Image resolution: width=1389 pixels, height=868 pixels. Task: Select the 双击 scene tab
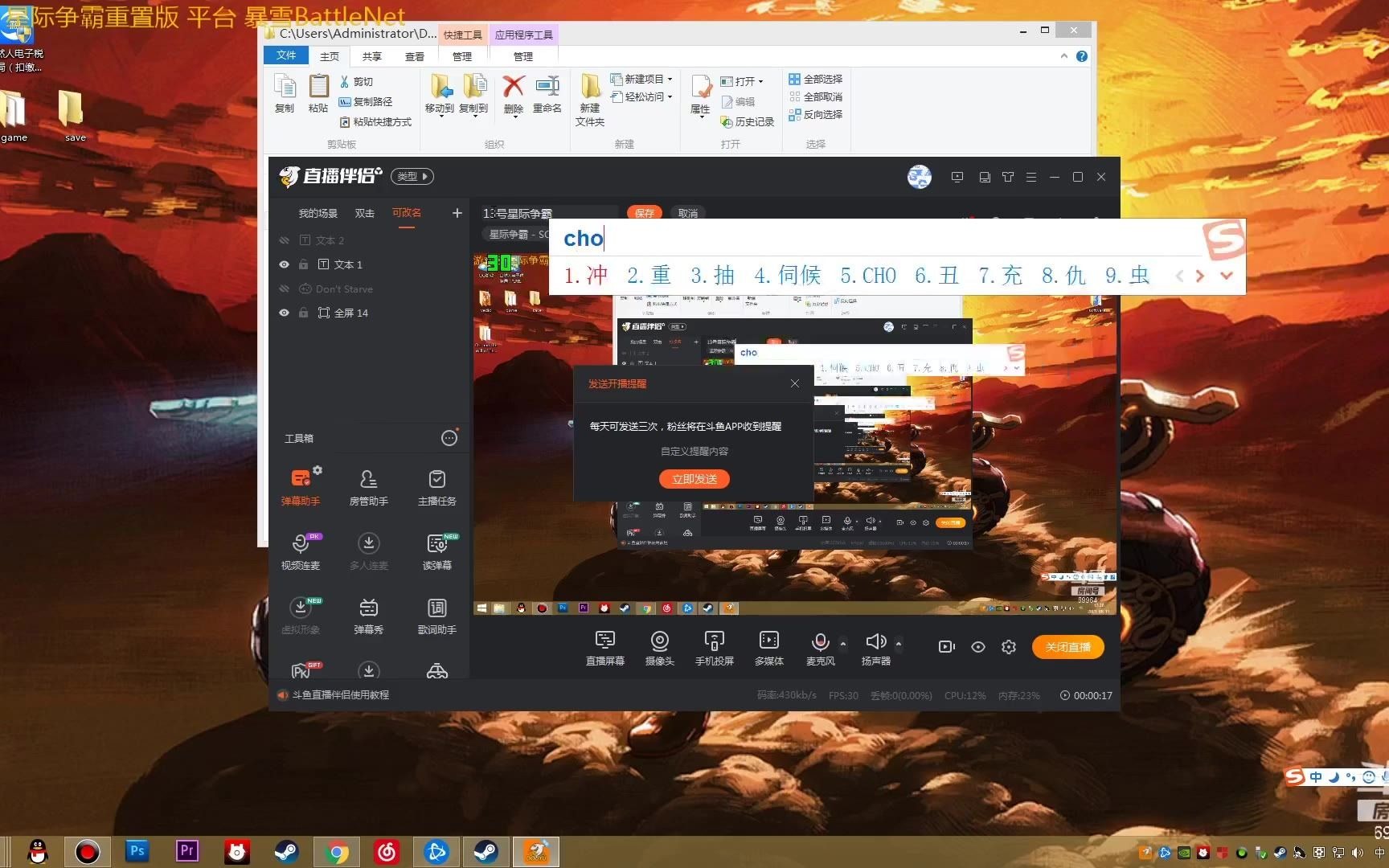pyautogui.click(x=365, y=213)
